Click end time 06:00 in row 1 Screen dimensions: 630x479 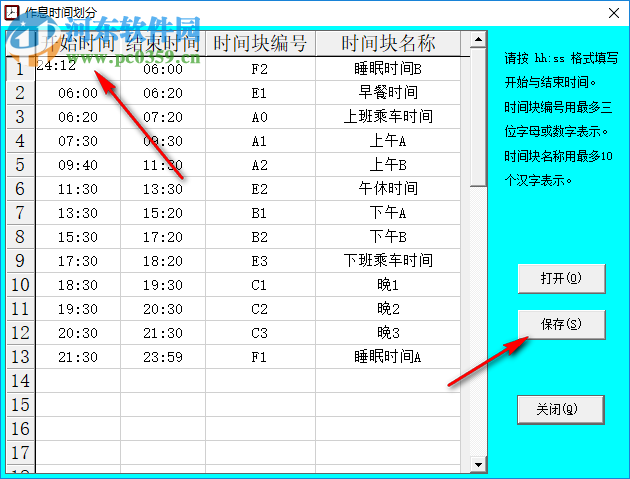pos(163,69)
